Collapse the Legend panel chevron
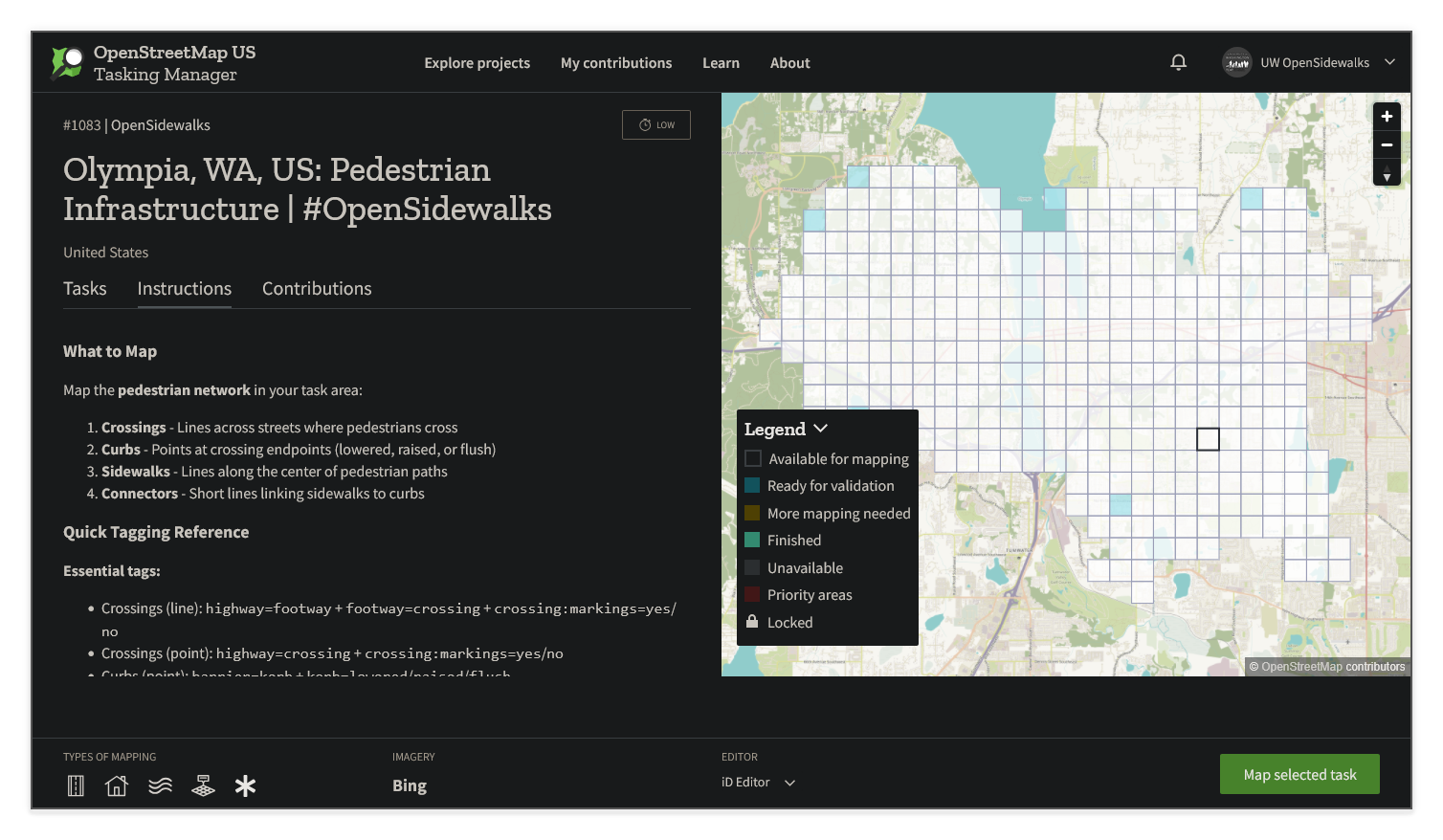This screenshot has height=840, width=1443. coord(821,429)
